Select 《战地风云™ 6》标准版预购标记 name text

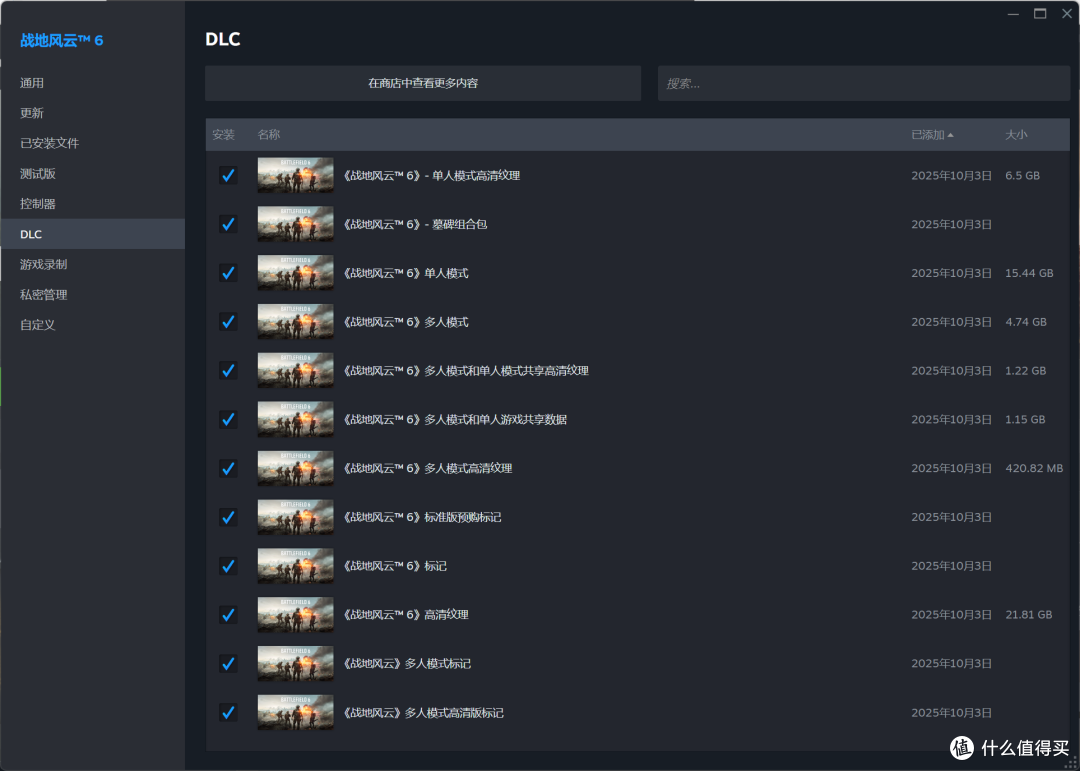click(422, 517)
